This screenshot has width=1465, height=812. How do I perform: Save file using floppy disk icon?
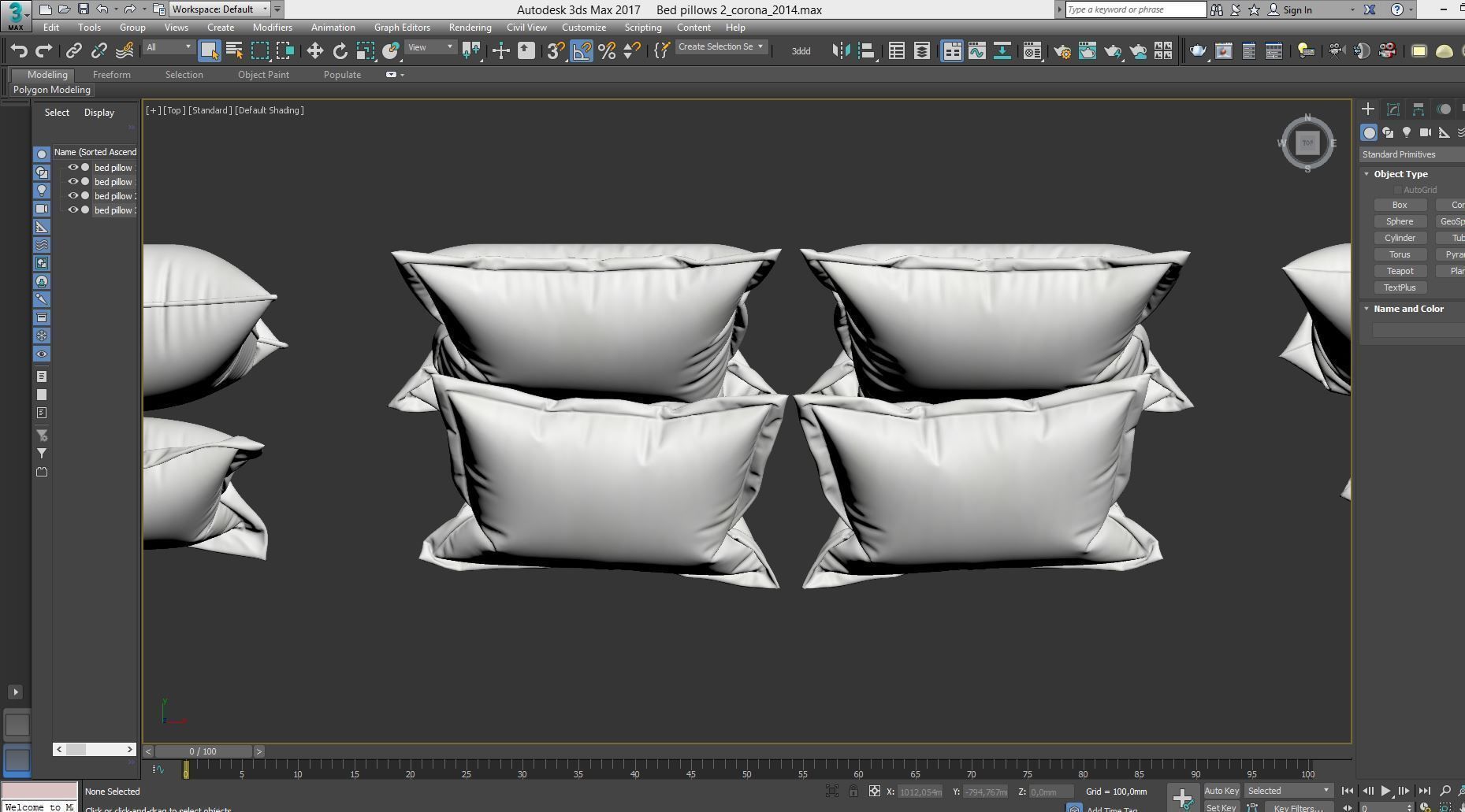tap(83, 9)
